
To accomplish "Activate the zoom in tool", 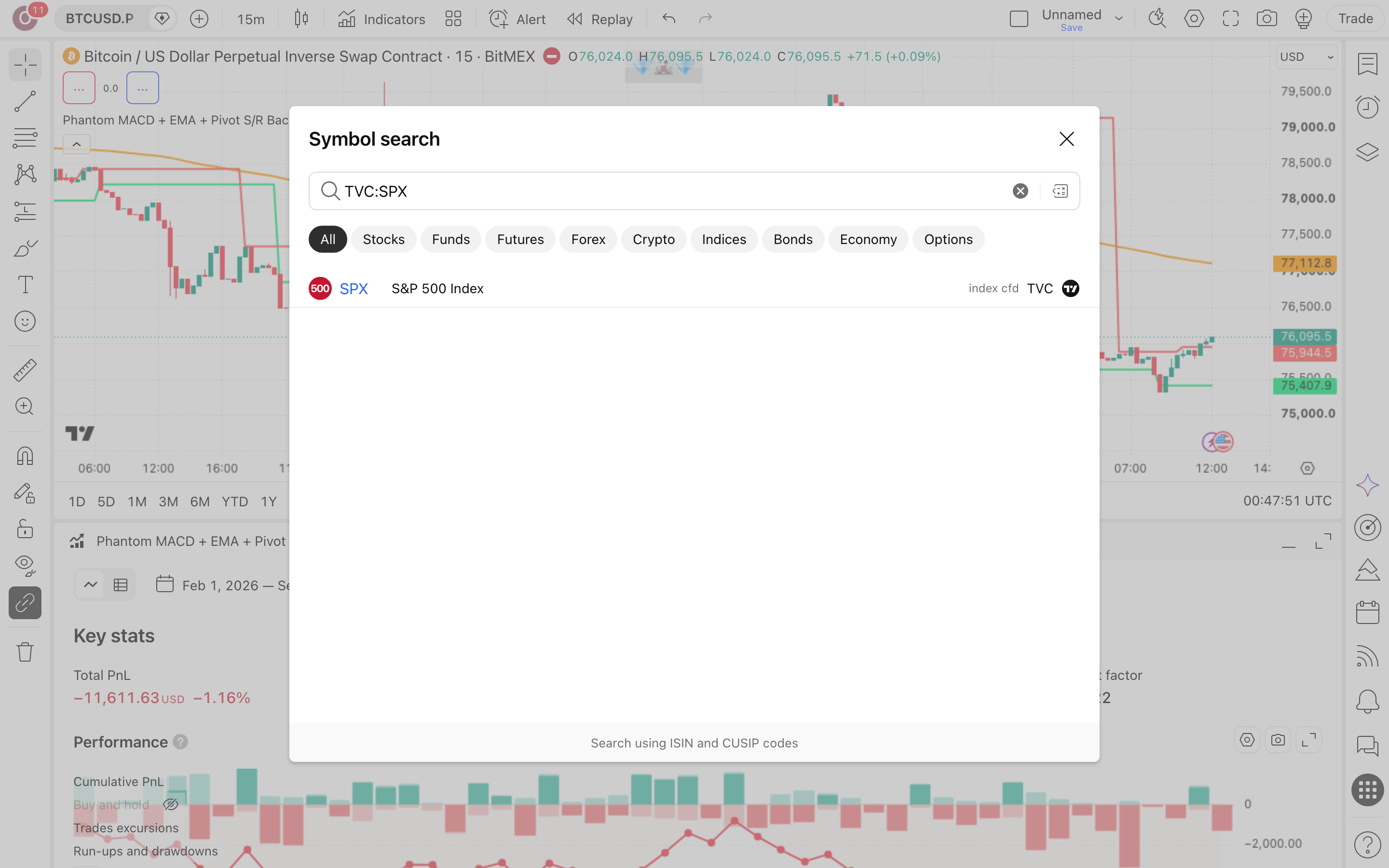I will pos(25,407).
